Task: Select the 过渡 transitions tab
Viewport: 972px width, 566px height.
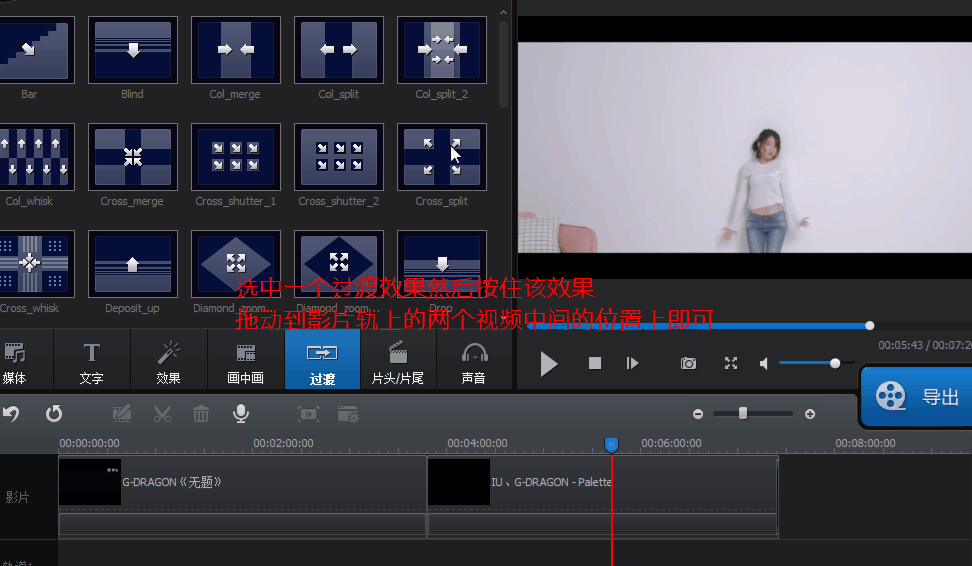Action: pyautogui.click(x=322, y=360)
